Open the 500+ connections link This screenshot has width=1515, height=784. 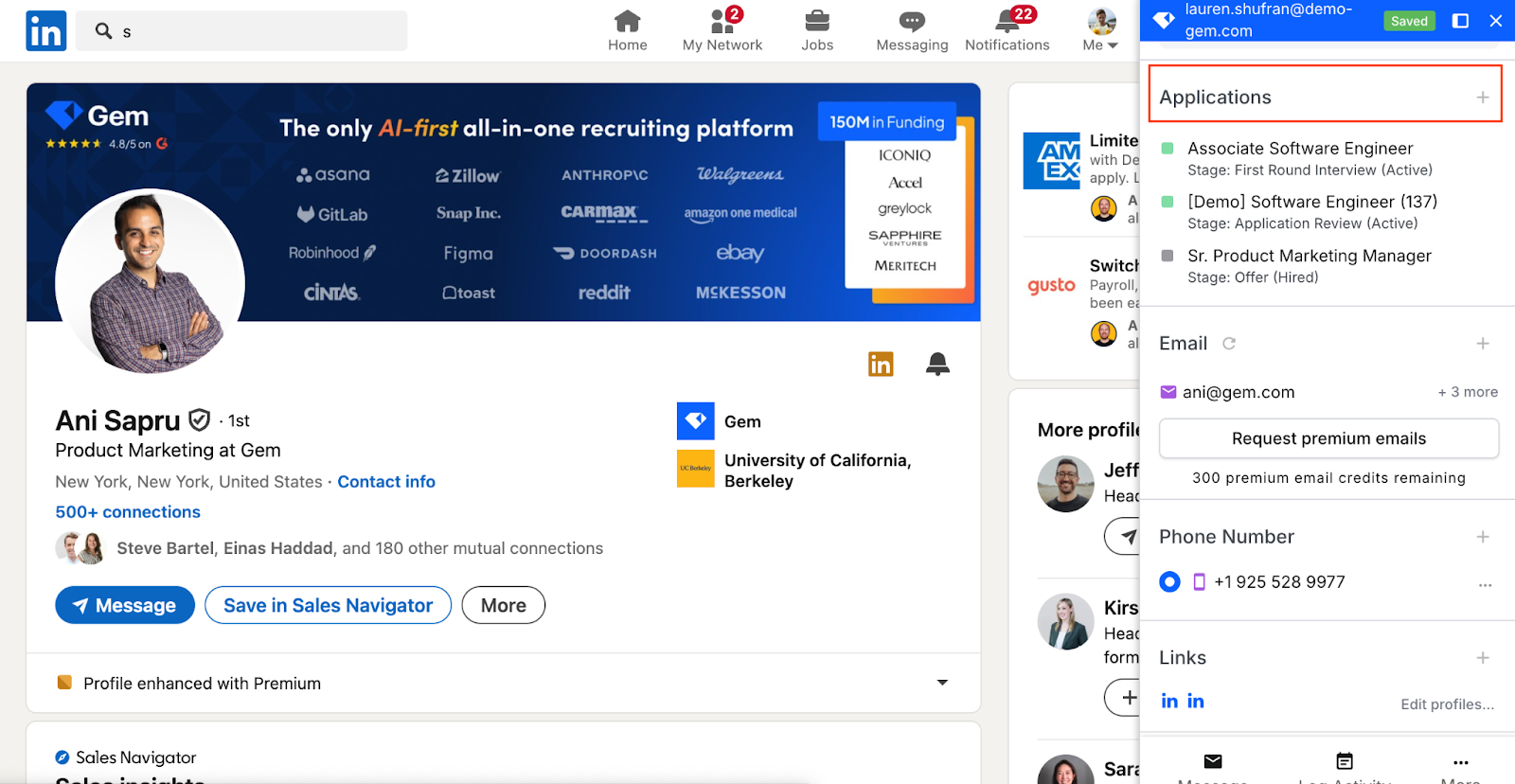point(128,511)
